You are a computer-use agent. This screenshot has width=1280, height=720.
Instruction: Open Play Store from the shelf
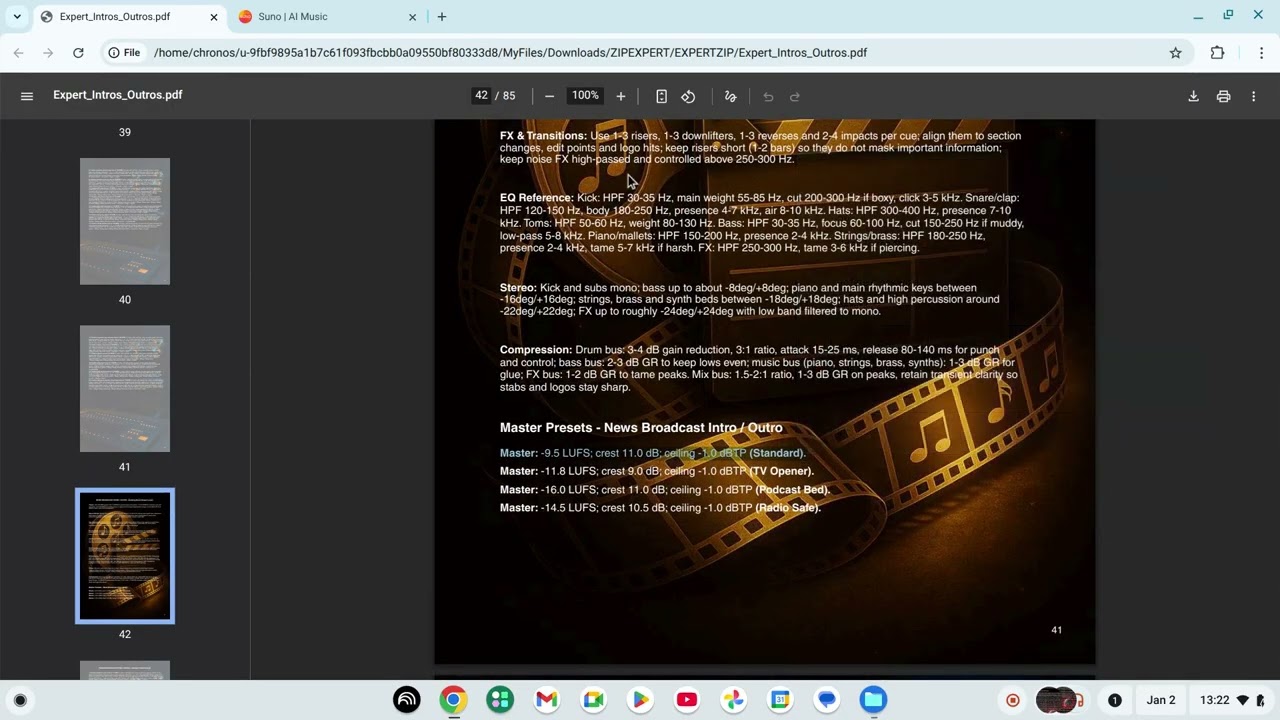[640, 700]
